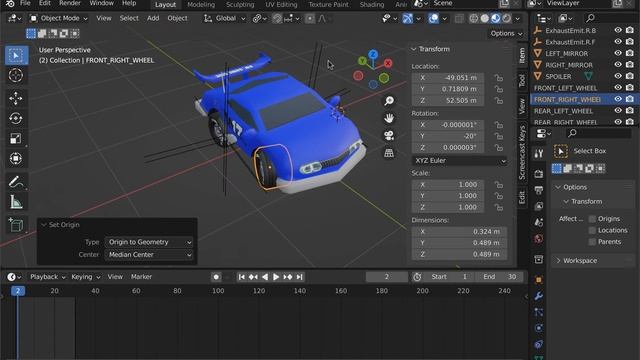Select the Measure tool

point(16,202)
